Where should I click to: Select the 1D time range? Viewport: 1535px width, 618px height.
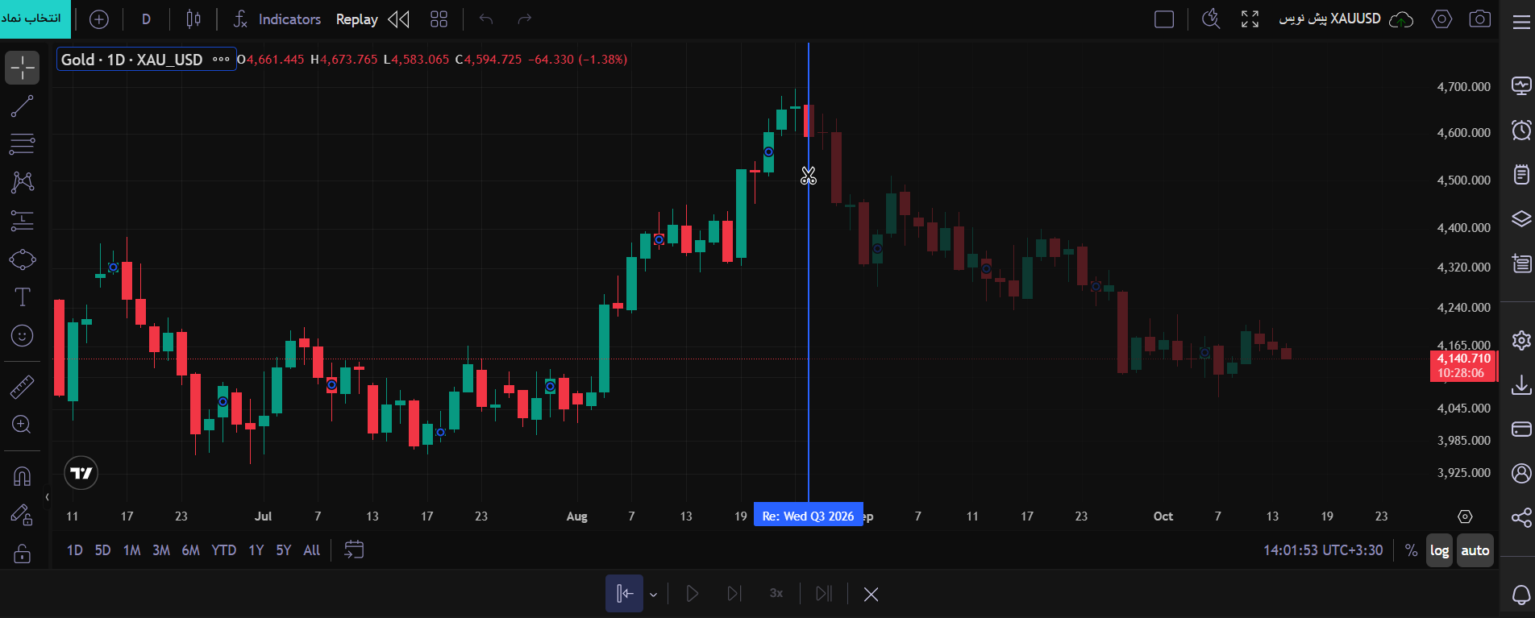tap(75, 550)
